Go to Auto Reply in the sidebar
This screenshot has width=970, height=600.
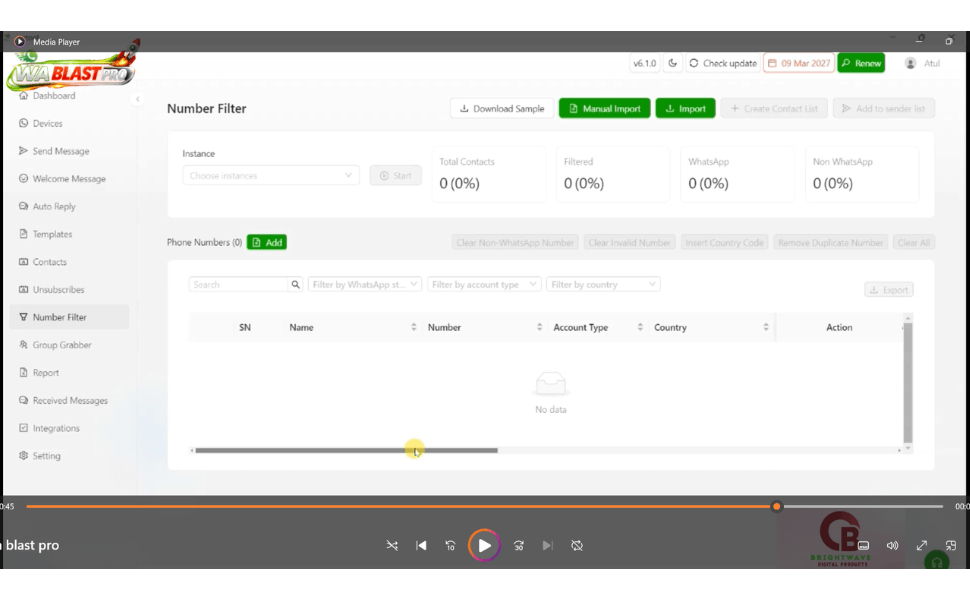click(54, 207)
